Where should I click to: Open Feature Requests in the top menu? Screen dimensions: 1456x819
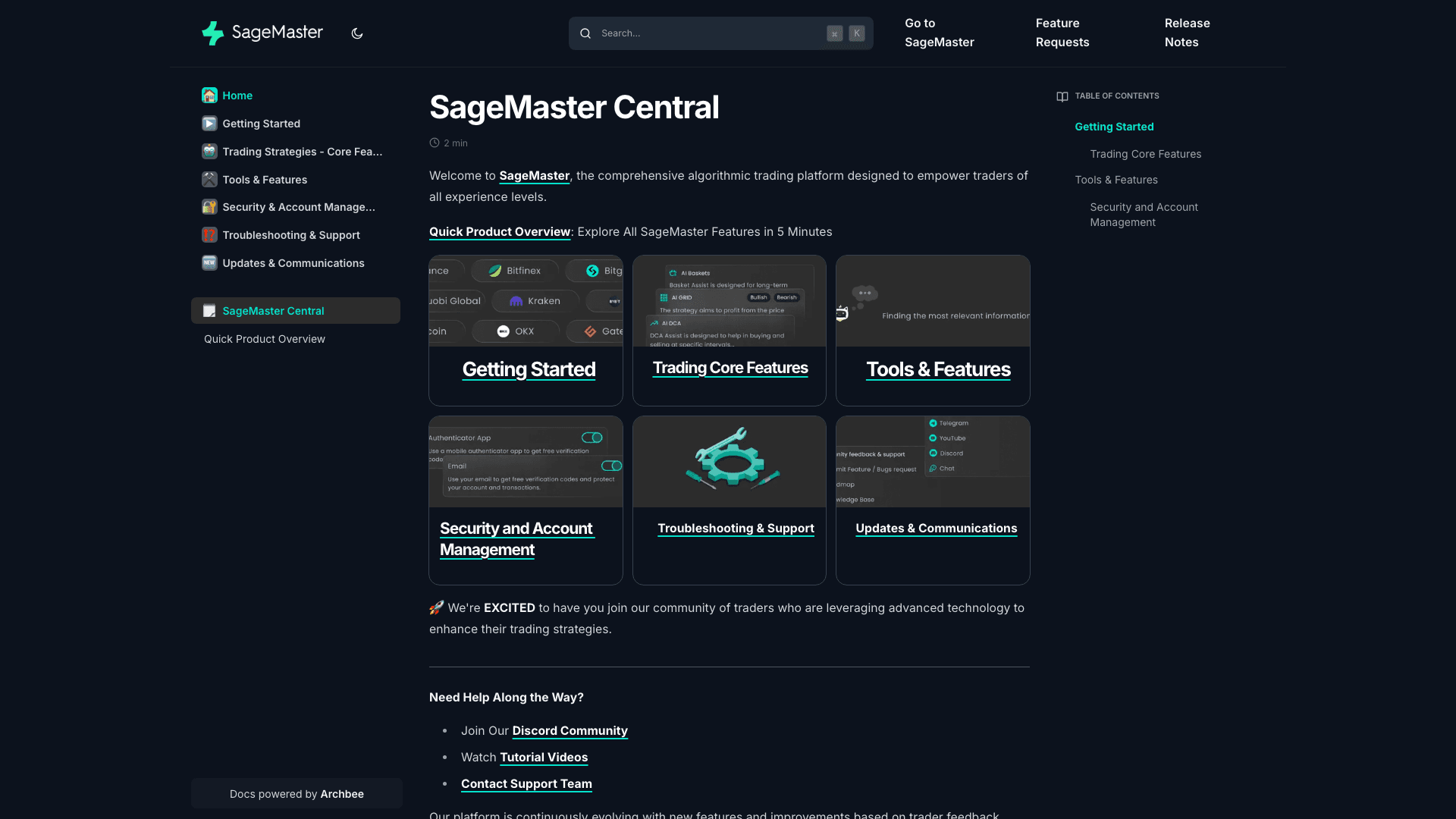1062,33
